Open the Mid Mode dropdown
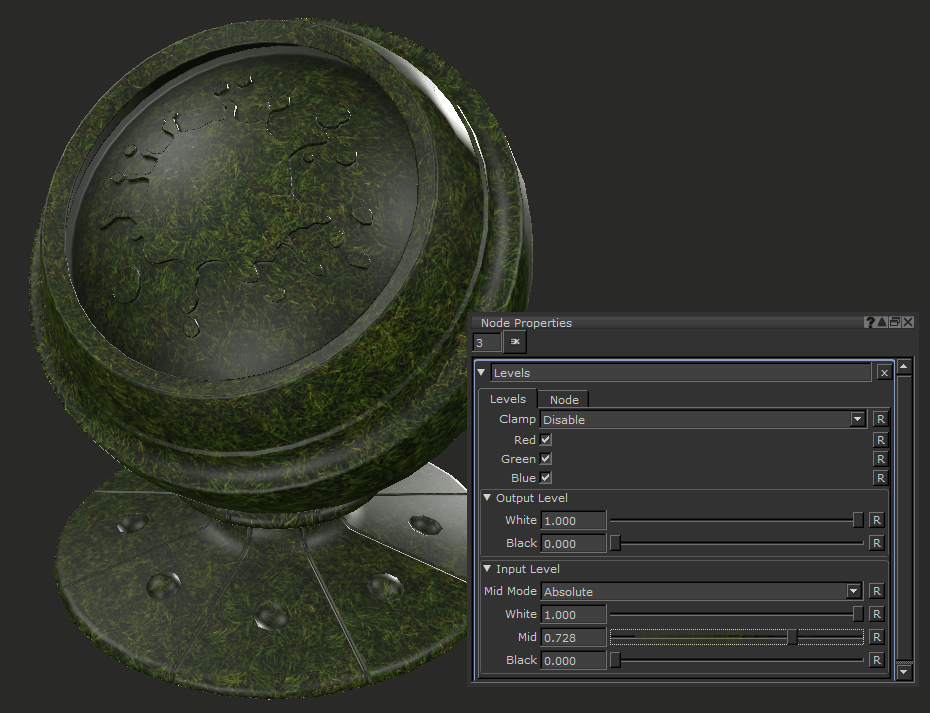This screenshot has width=930, height=713. click(853, 592)
